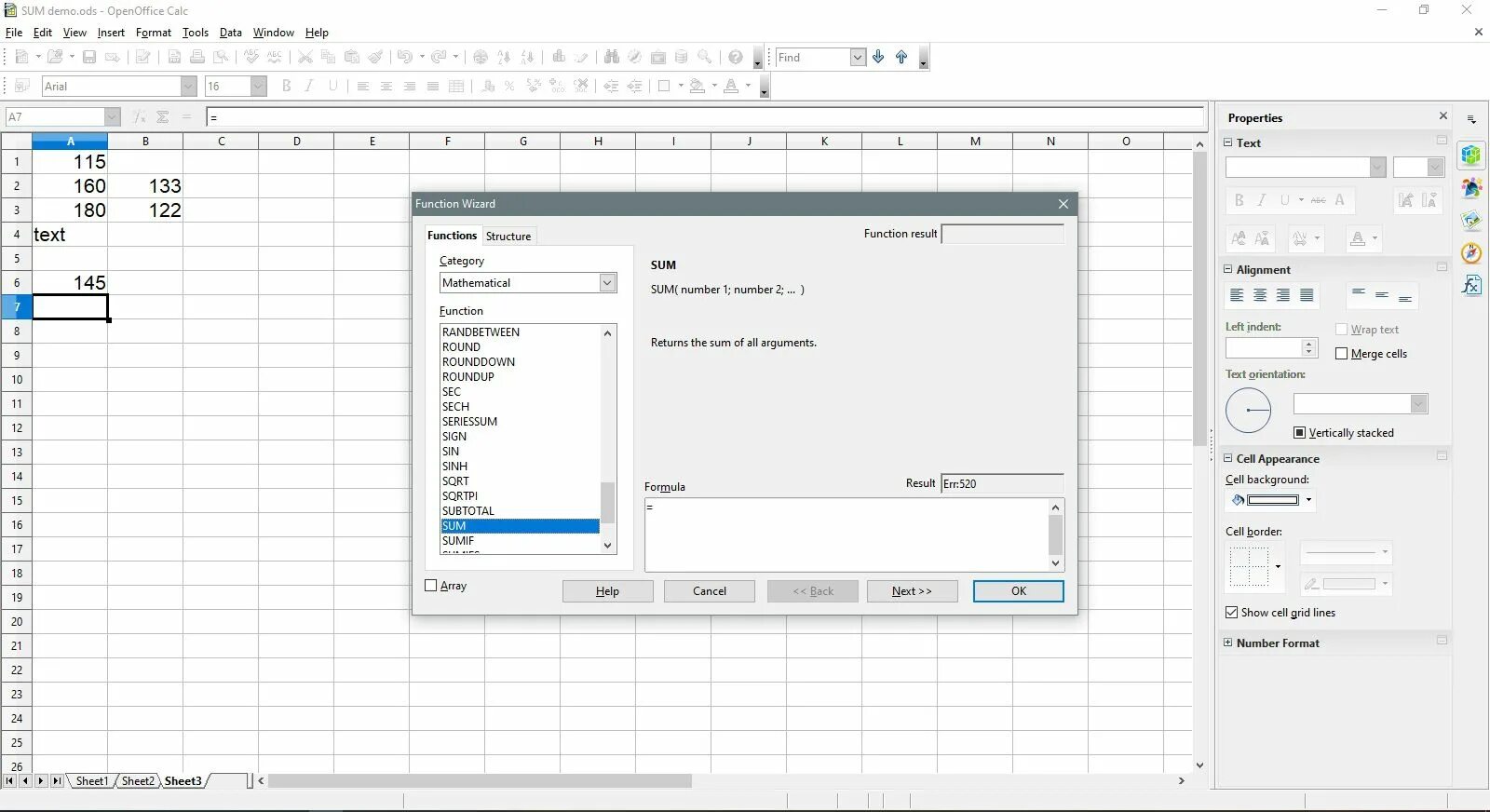Click the Insert Chart icon

coord(559,58)
